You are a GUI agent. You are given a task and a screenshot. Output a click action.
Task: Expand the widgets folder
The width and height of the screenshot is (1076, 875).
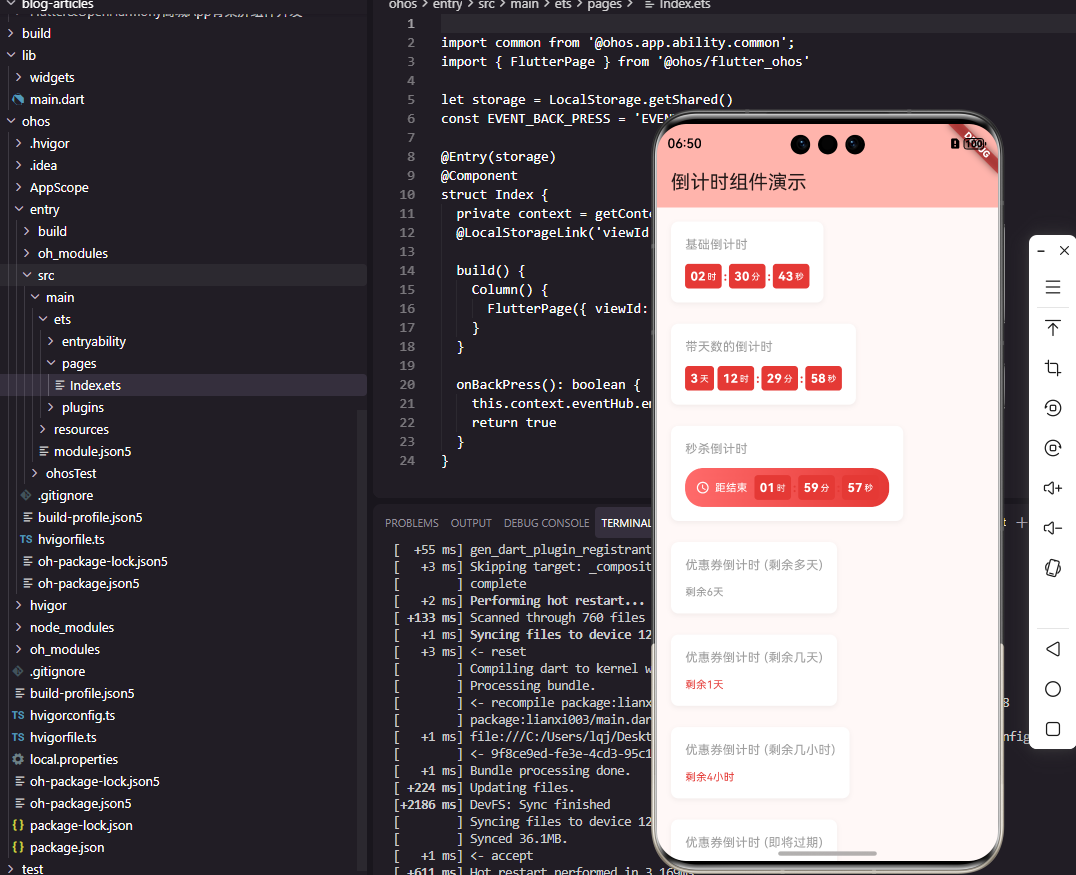[19, 78]
